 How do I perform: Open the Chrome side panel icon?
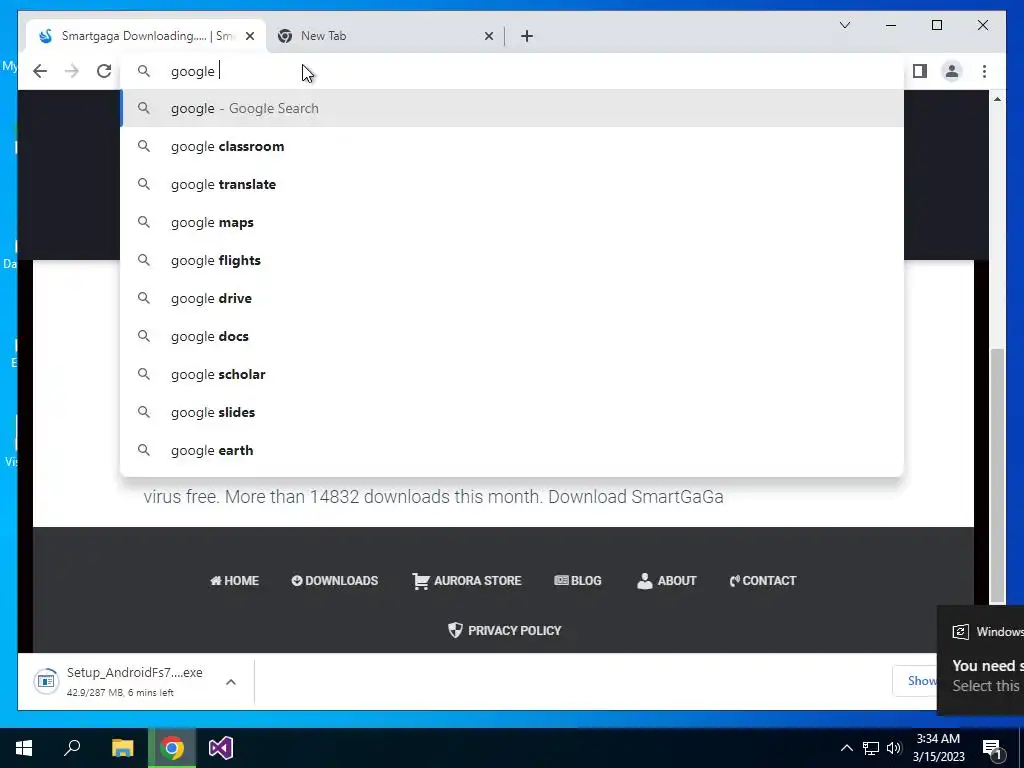(920, 71)
